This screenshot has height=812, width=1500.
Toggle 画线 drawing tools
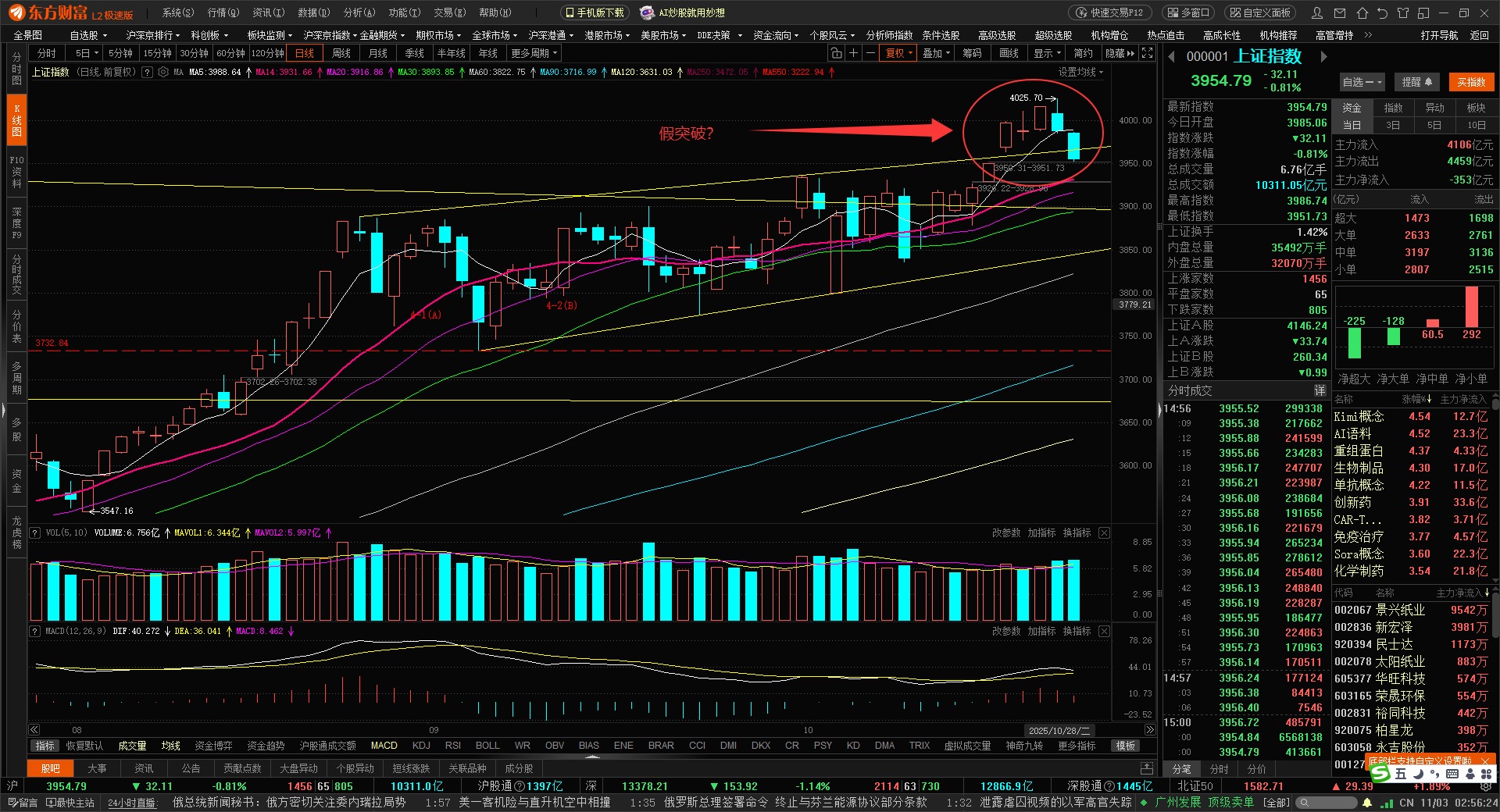pos(1009,53)
